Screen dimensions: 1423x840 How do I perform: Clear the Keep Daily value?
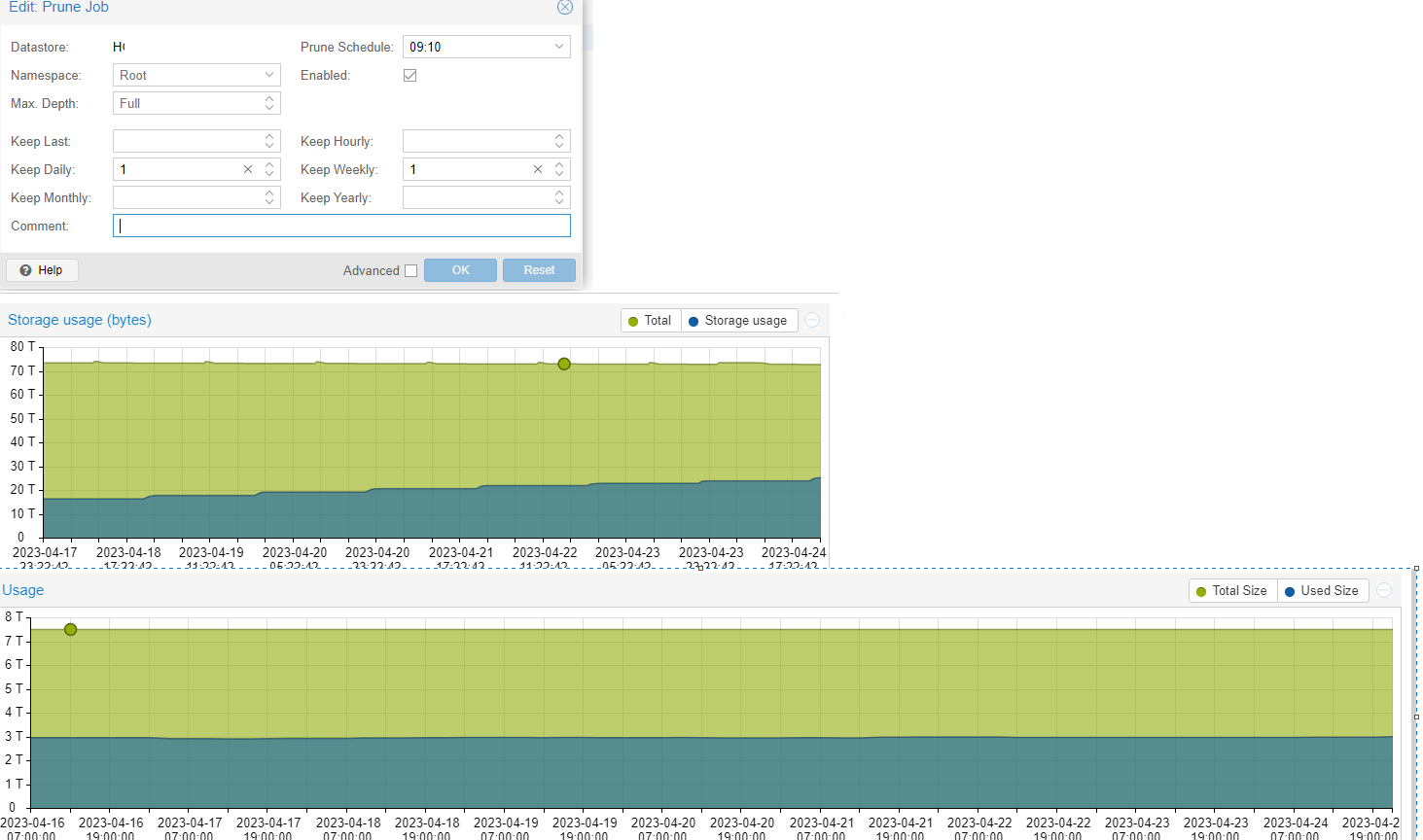[x=248, y=169]
